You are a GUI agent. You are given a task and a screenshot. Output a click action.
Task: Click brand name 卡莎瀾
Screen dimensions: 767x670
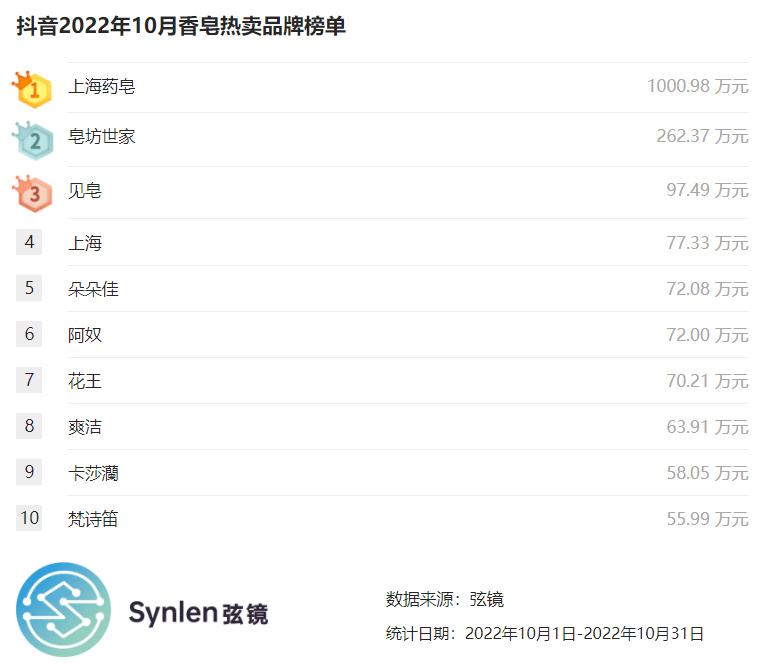(x=93, y=473)
